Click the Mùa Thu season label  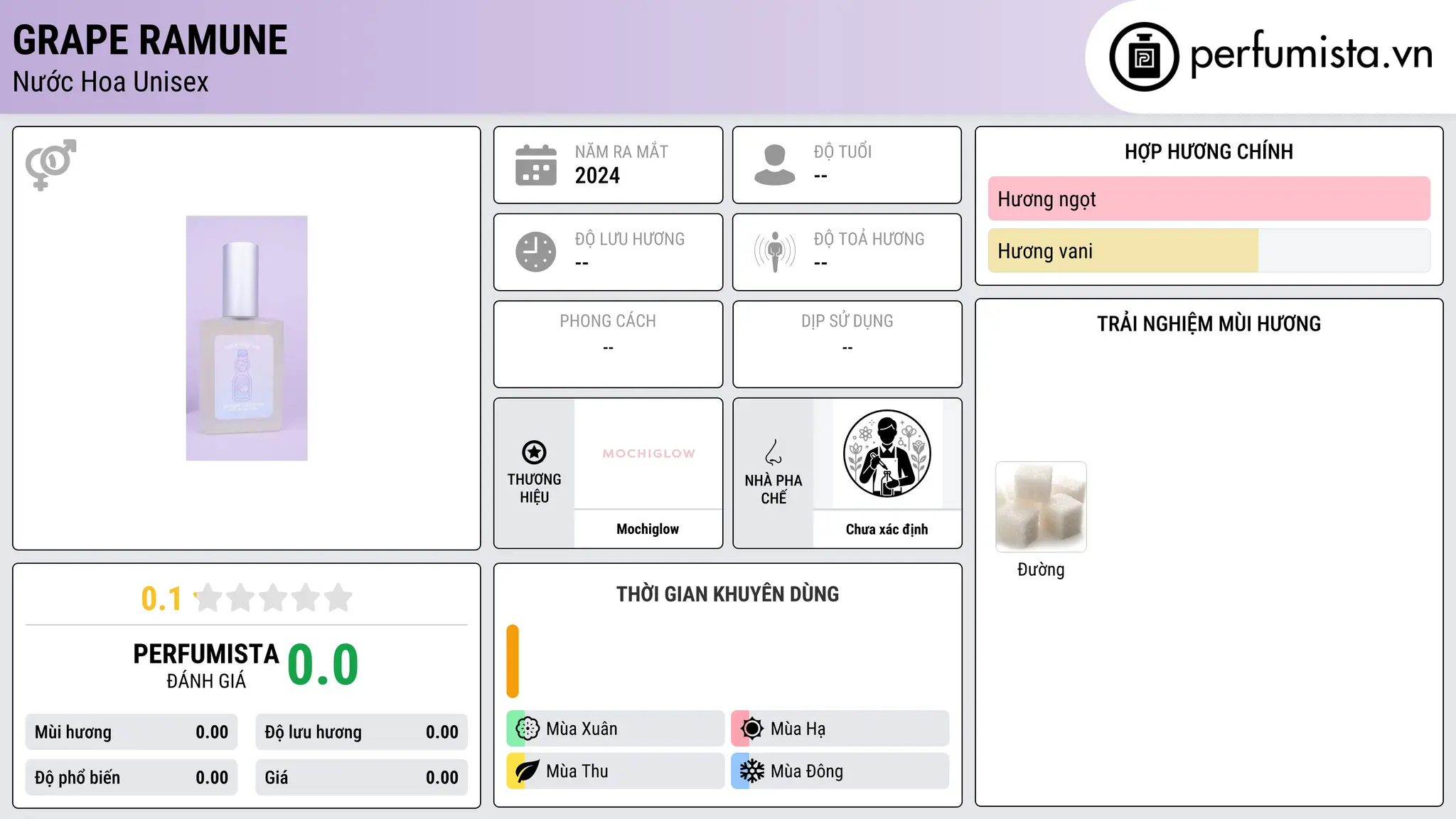(x=577, y=771)
